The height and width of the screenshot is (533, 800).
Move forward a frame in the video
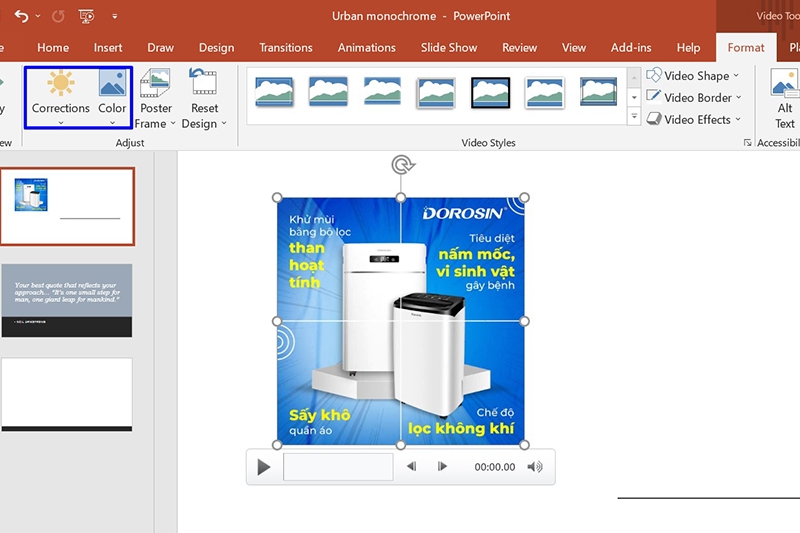pos(442,466)
